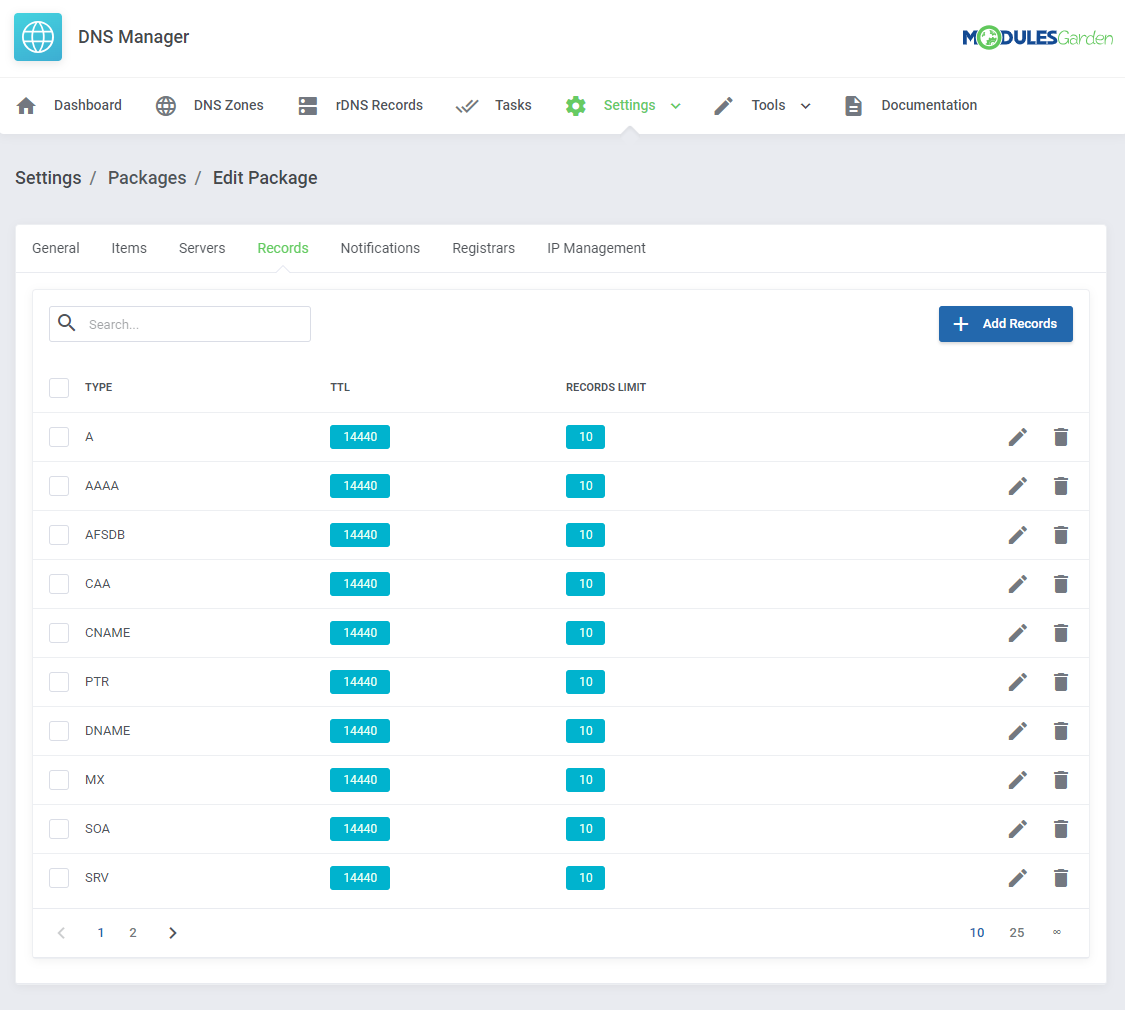
Task: Check the MX record checkbox
Action: 59,780
